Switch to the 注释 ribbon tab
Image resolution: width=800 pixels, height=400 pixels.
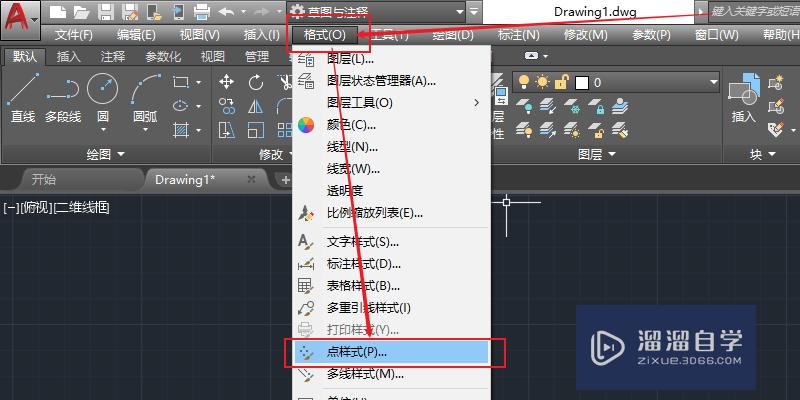coord(113,57)
